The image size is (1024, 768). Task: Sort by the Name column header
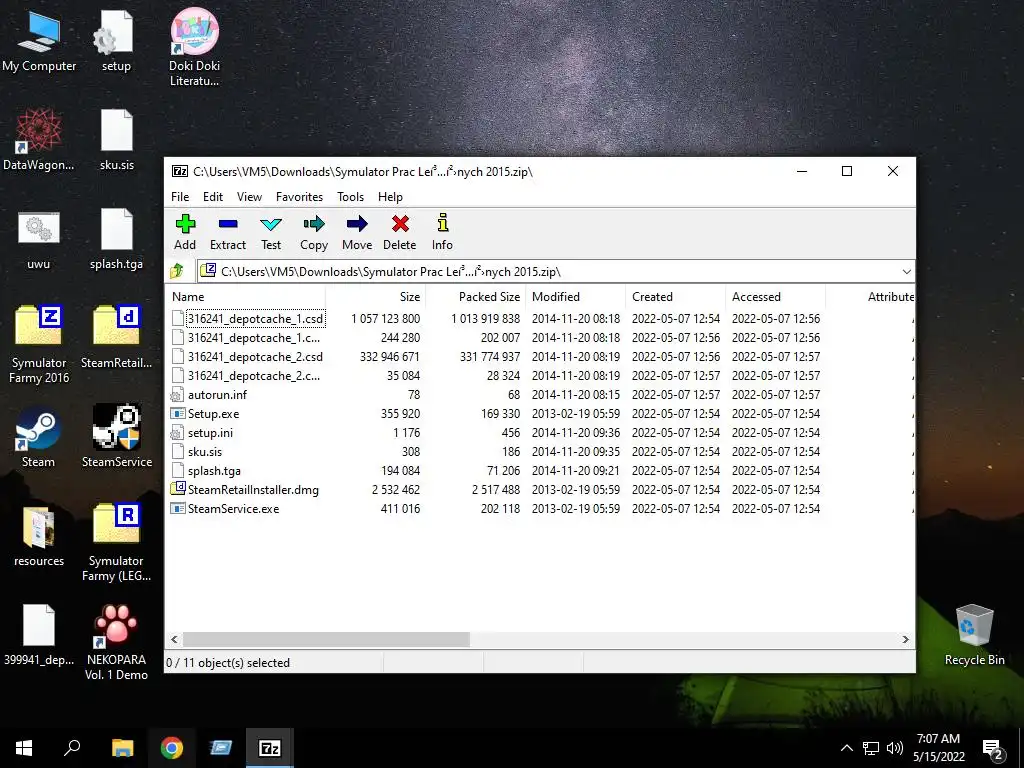245,296
